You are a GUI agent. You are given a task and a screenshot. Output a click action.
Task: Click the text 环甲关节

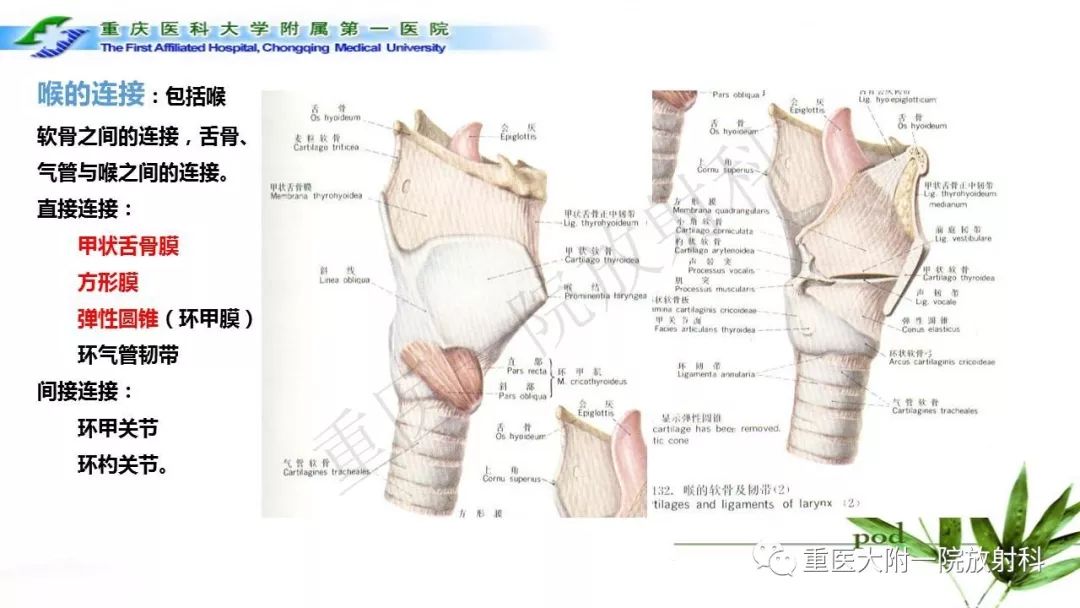[118, 428]
